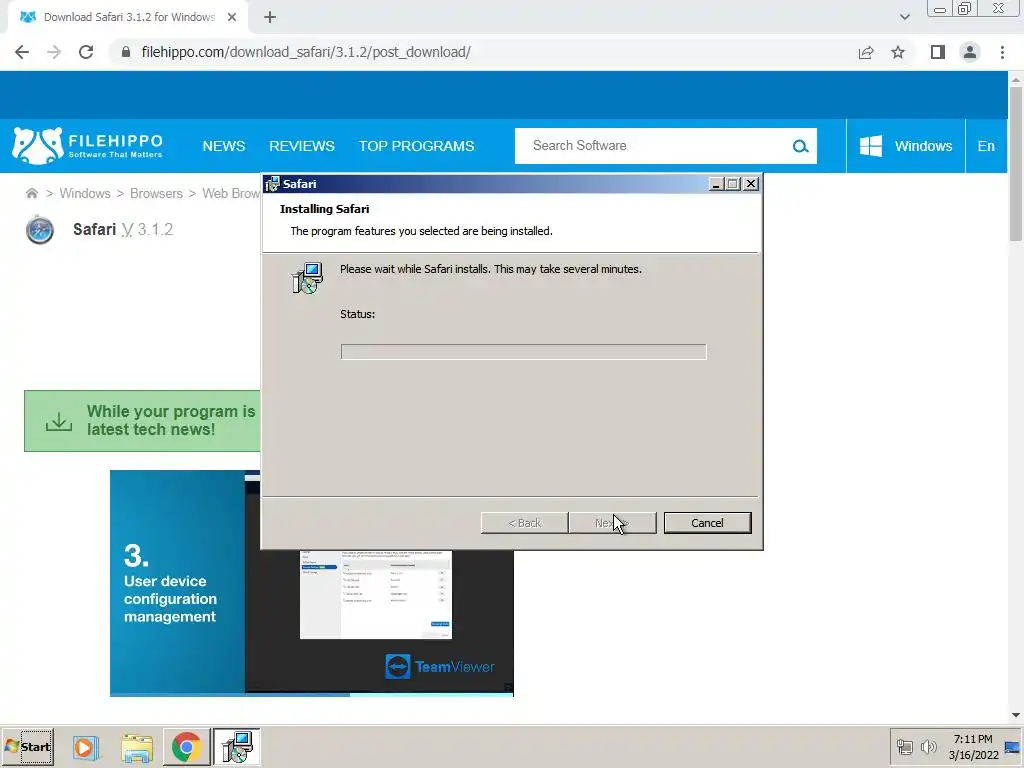Screen dimensions: 1024x768
Task: Open the NEWS menu item
Action: click(223, 146)
